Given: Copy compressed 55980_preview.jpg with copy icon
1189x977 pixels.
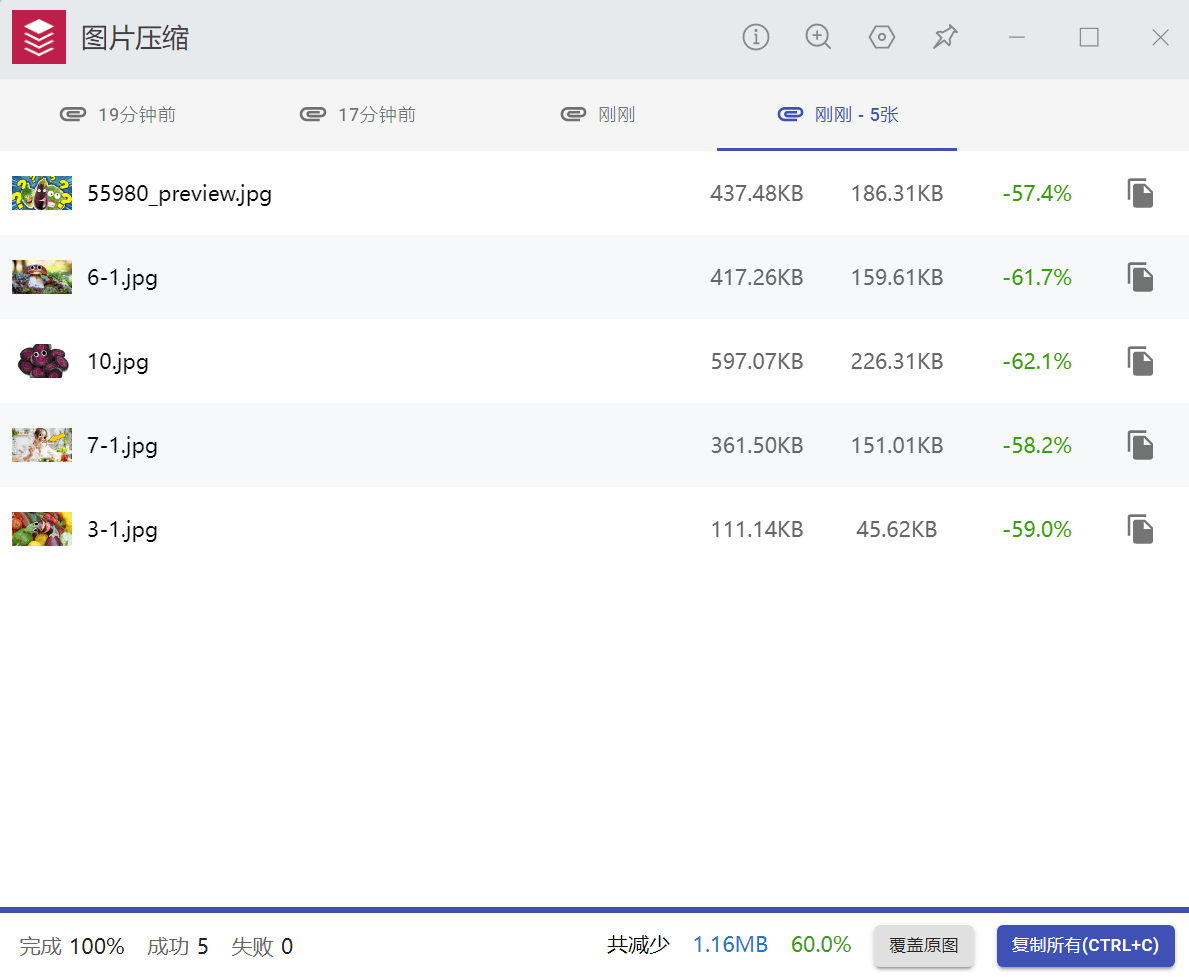Looking at the screenshot, I should click(x=1140, y=193).
